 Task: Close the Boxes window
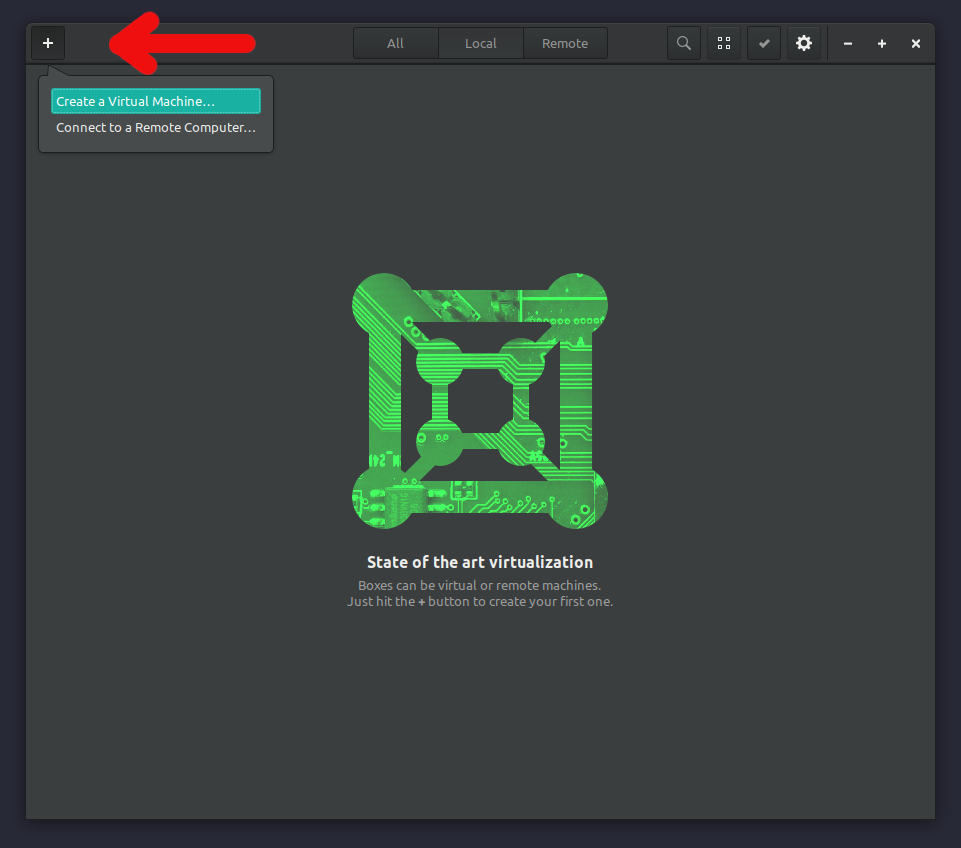pos(916,44)
